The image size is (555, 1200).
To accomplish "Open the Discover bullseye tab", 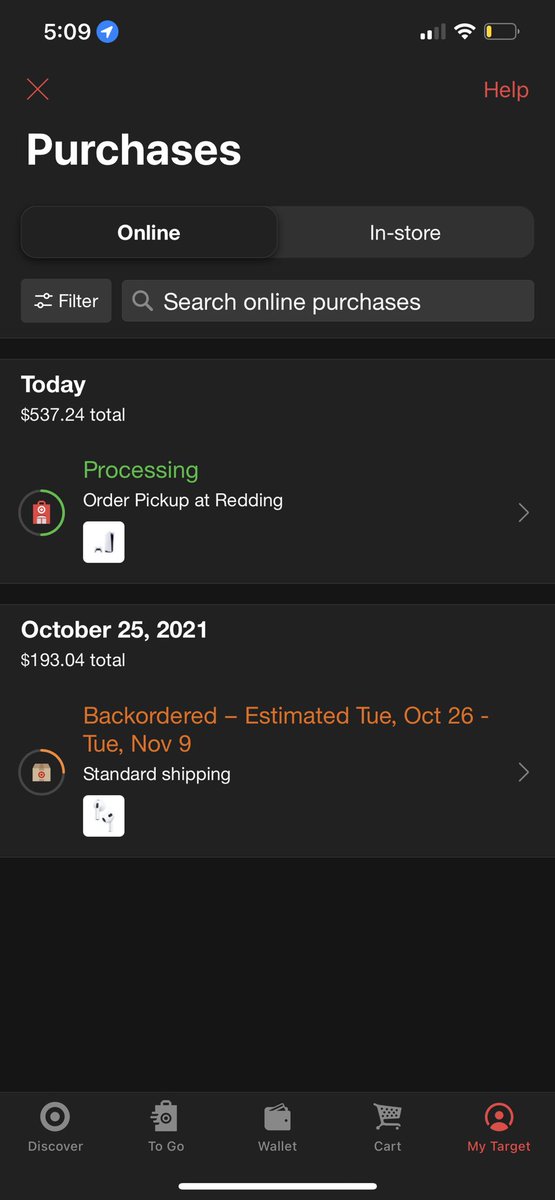I will click(x=55, y=1117).
